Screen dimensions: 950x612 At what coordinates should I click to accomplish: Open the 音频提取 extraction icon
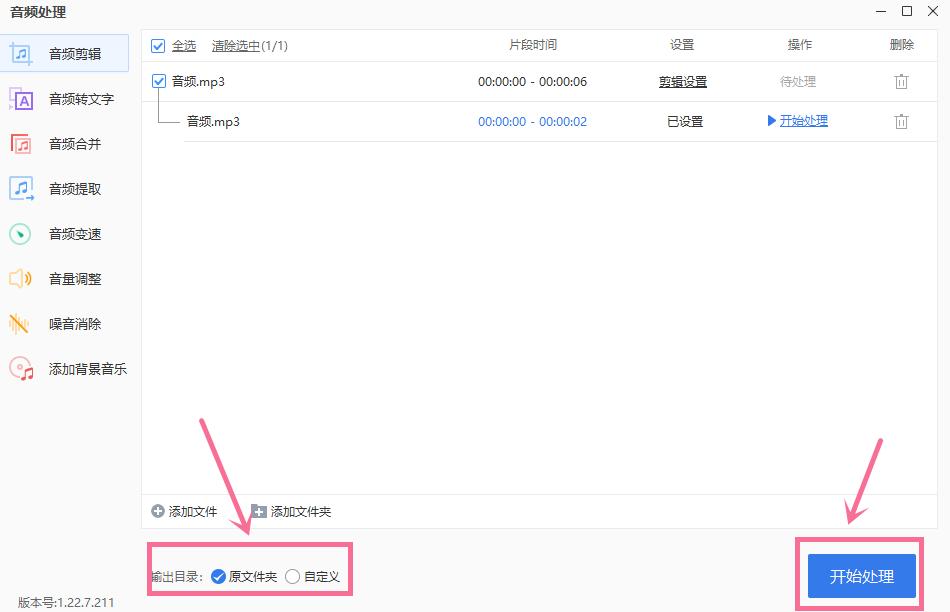(x=21, y=189)
